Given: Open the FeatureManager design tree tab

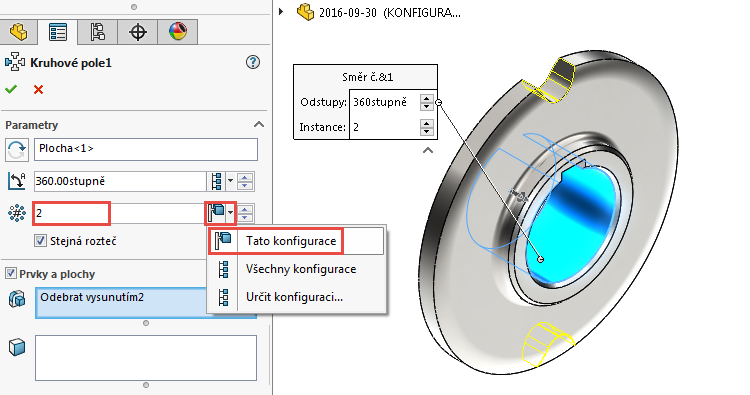Looking at the screenshot, I should coord(19,32).
